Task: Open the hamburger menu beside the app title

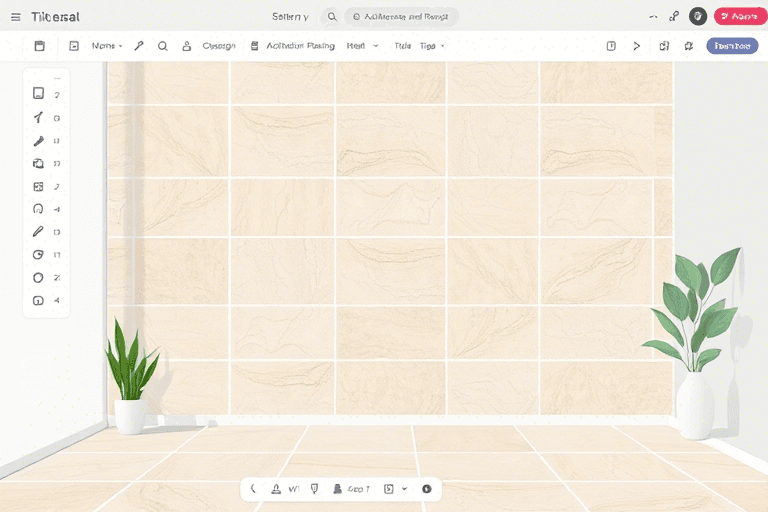Action: tap(15, 17)
